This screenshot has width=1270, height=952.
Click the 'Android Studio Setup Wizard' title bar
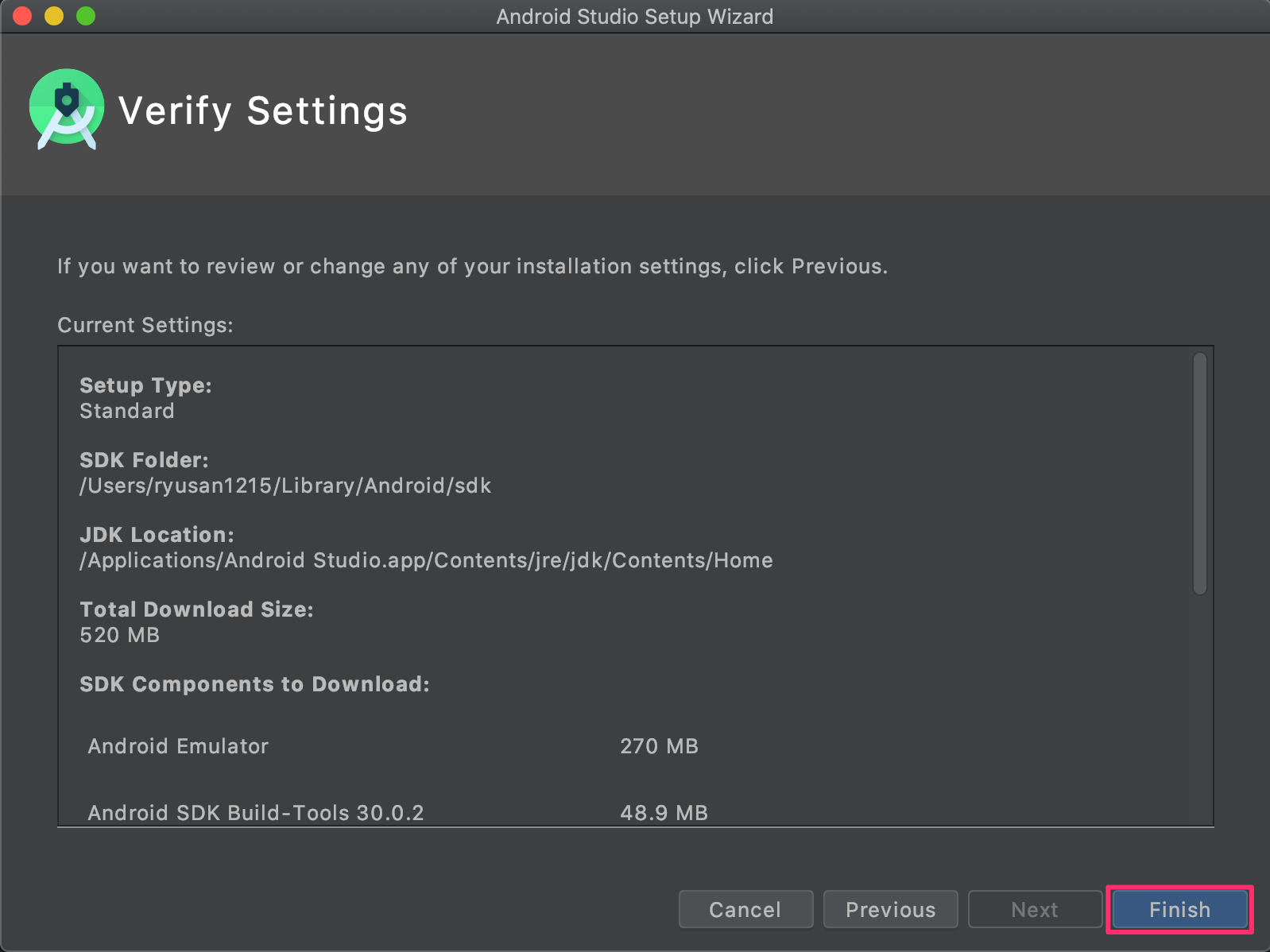[x=635, y=17]
